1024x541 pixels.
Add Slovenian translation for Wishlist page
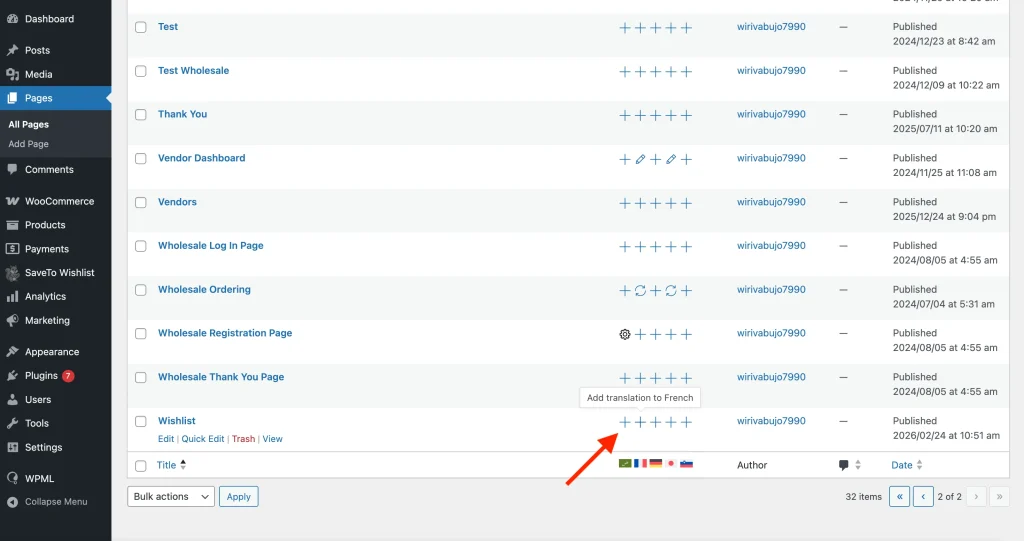pyautogui.click(x=686, y=422)
